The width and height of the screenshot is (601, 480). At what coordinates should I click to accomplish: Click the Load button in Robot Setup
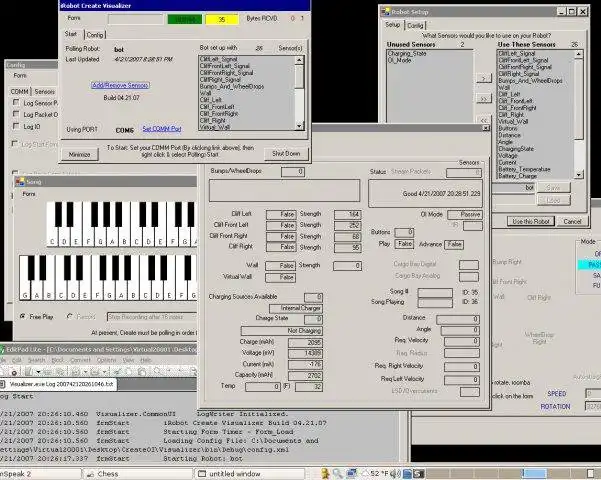click(x=553, y=200)
